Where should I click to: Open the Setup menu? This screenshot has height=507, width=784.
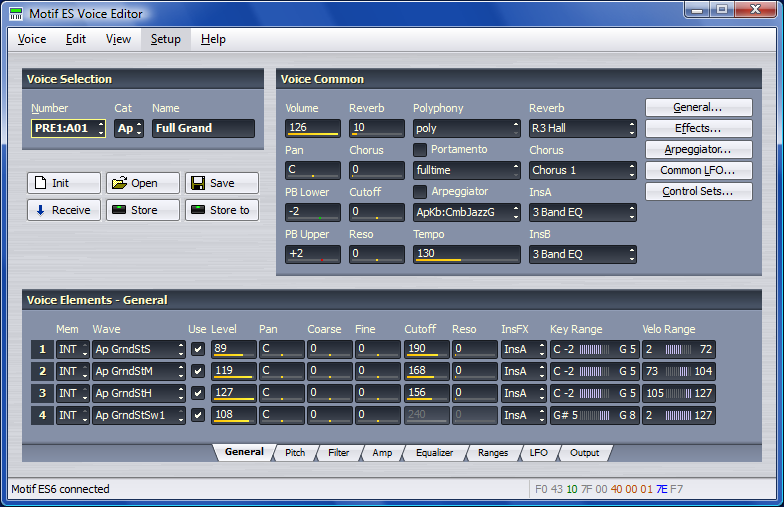165,39
